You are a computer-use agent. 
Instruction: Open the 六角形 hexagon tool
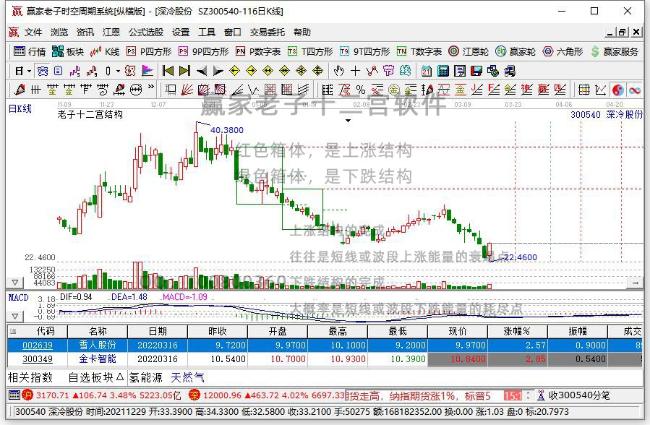[x=563, y=51]
